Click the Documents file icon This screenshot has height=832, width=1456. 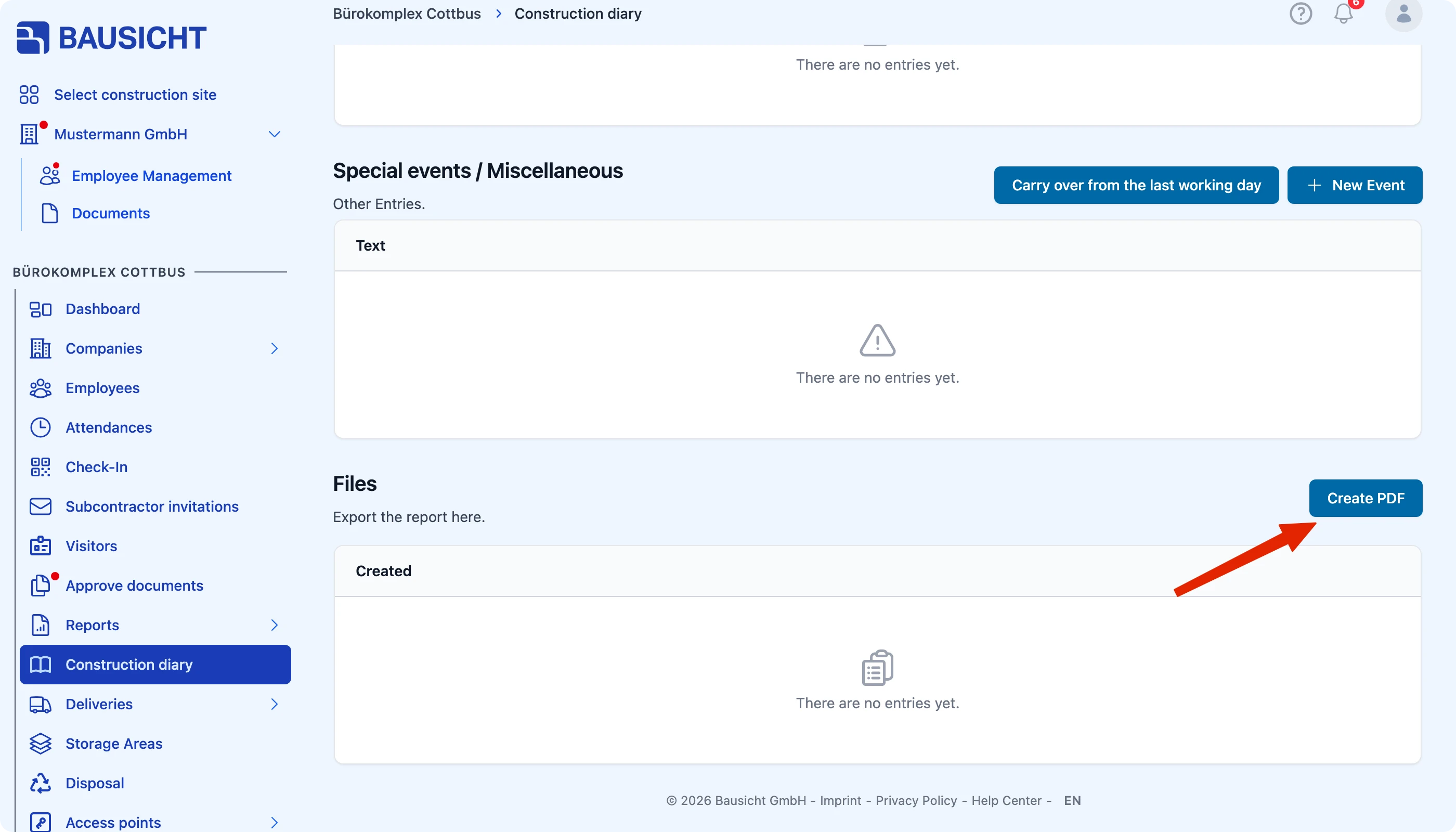[x=50, y=213]
